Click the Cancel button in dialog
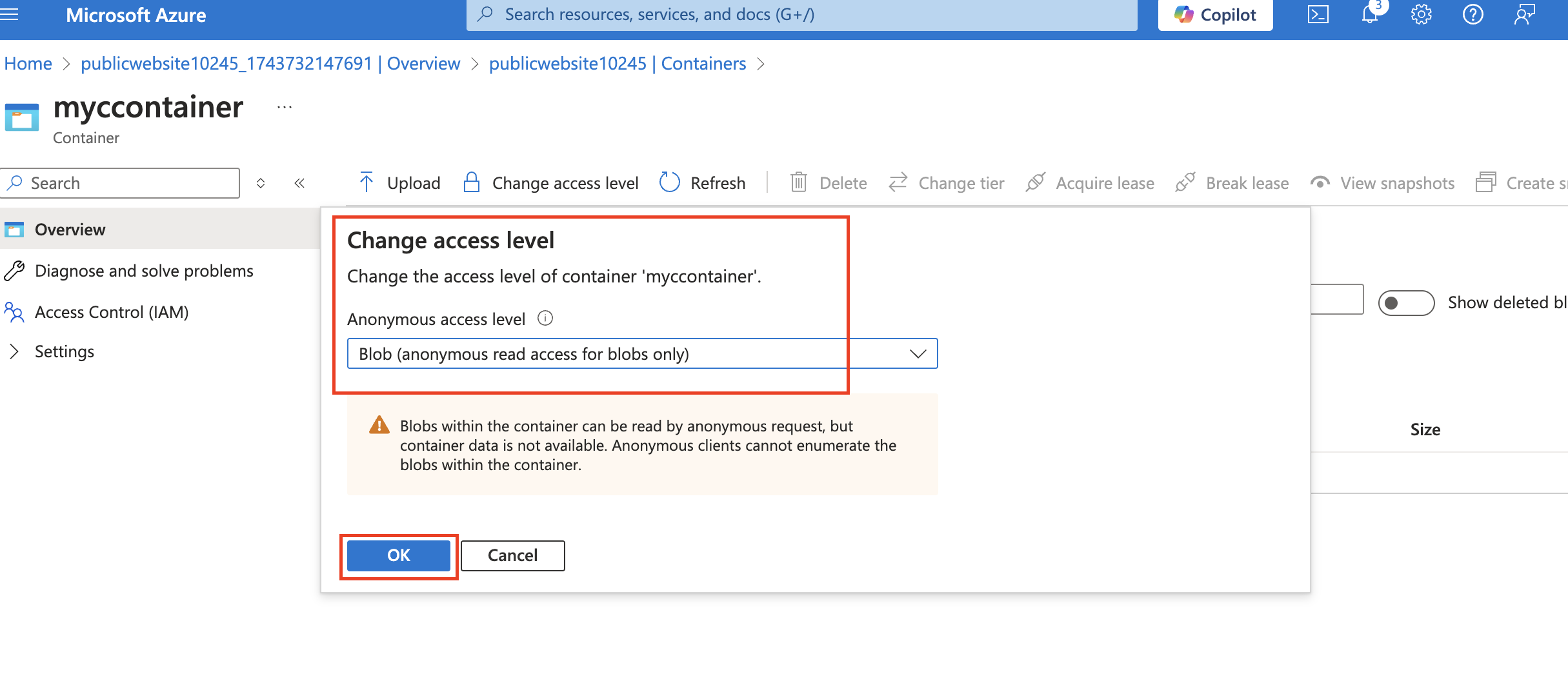1568x690 pixels. (513, 555)
